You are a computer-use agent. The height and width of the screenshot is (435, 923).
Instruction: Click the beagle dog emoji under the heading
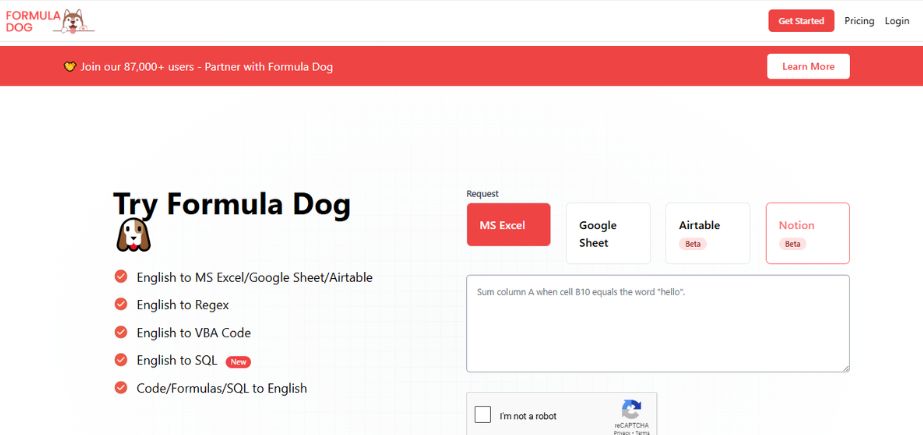click(x=134, y=235)
